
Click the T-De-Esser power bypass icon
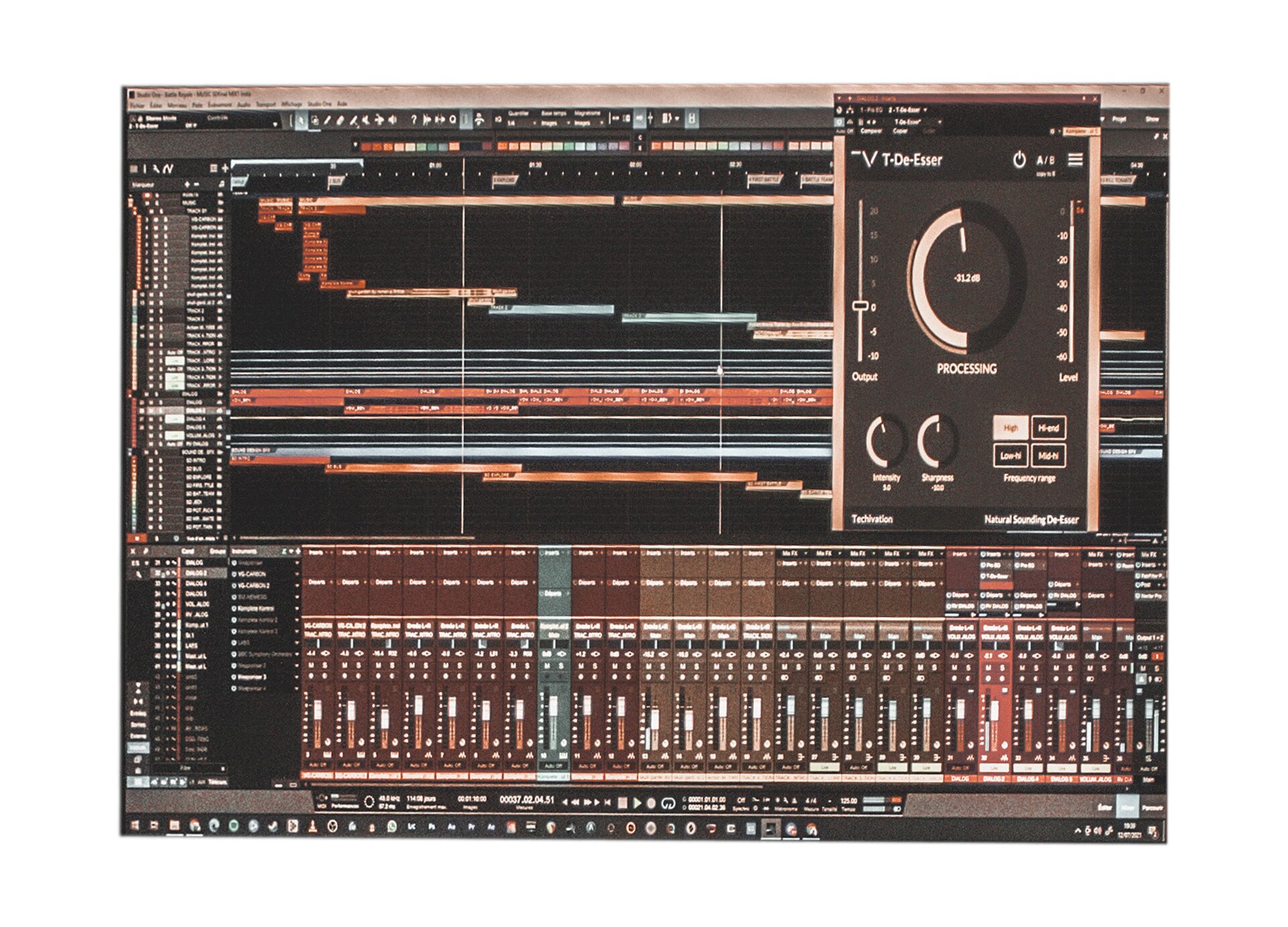pos(1018,160)
